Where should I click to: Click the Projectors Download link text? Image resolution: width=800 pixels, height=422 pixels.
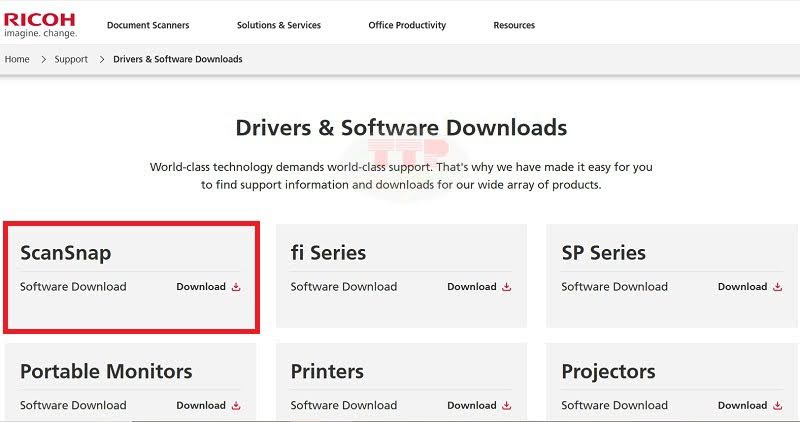click(742, 406)
